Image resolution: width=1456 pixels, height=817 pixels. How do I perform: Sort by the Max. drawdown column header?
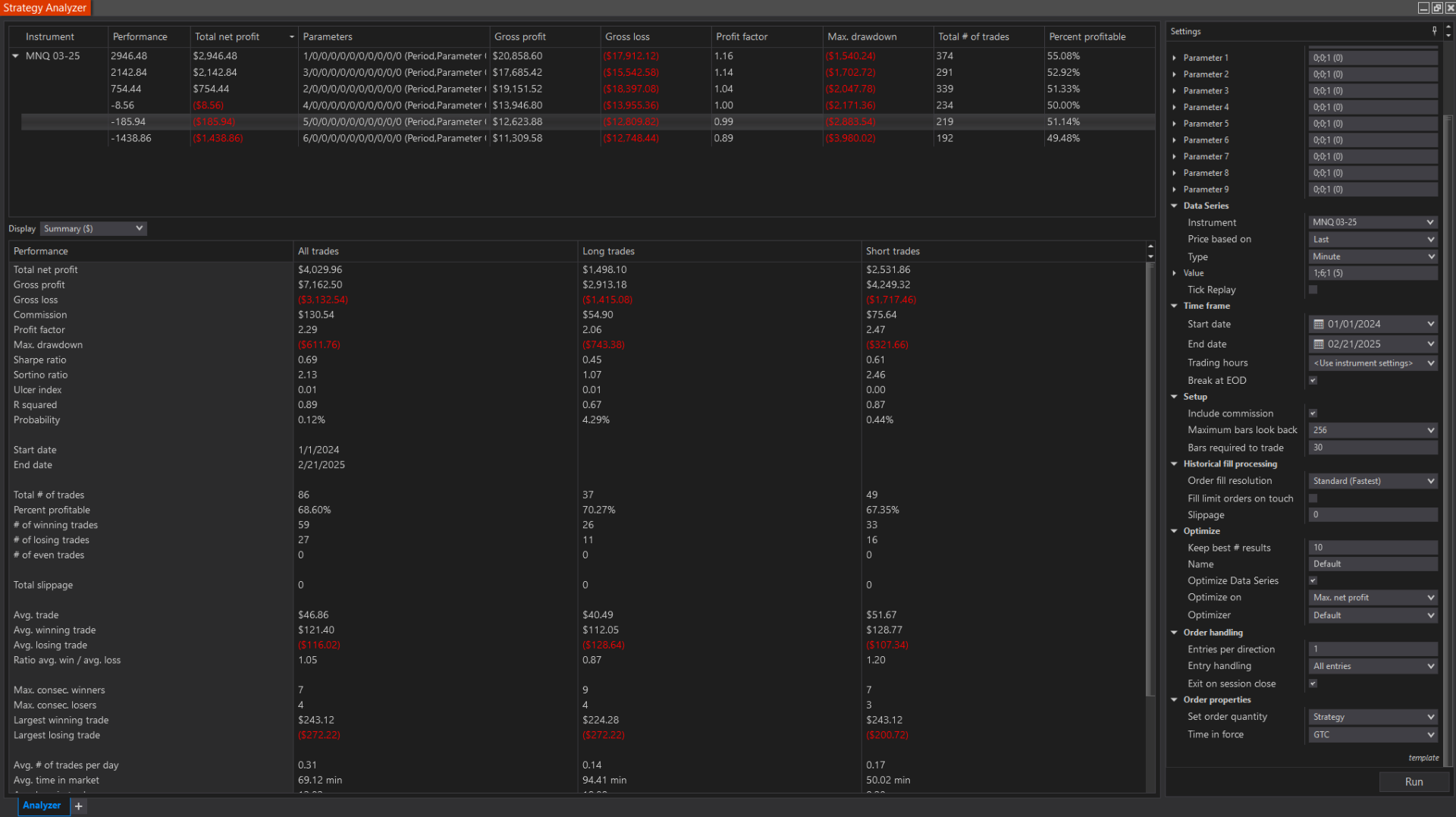(878, 37)
